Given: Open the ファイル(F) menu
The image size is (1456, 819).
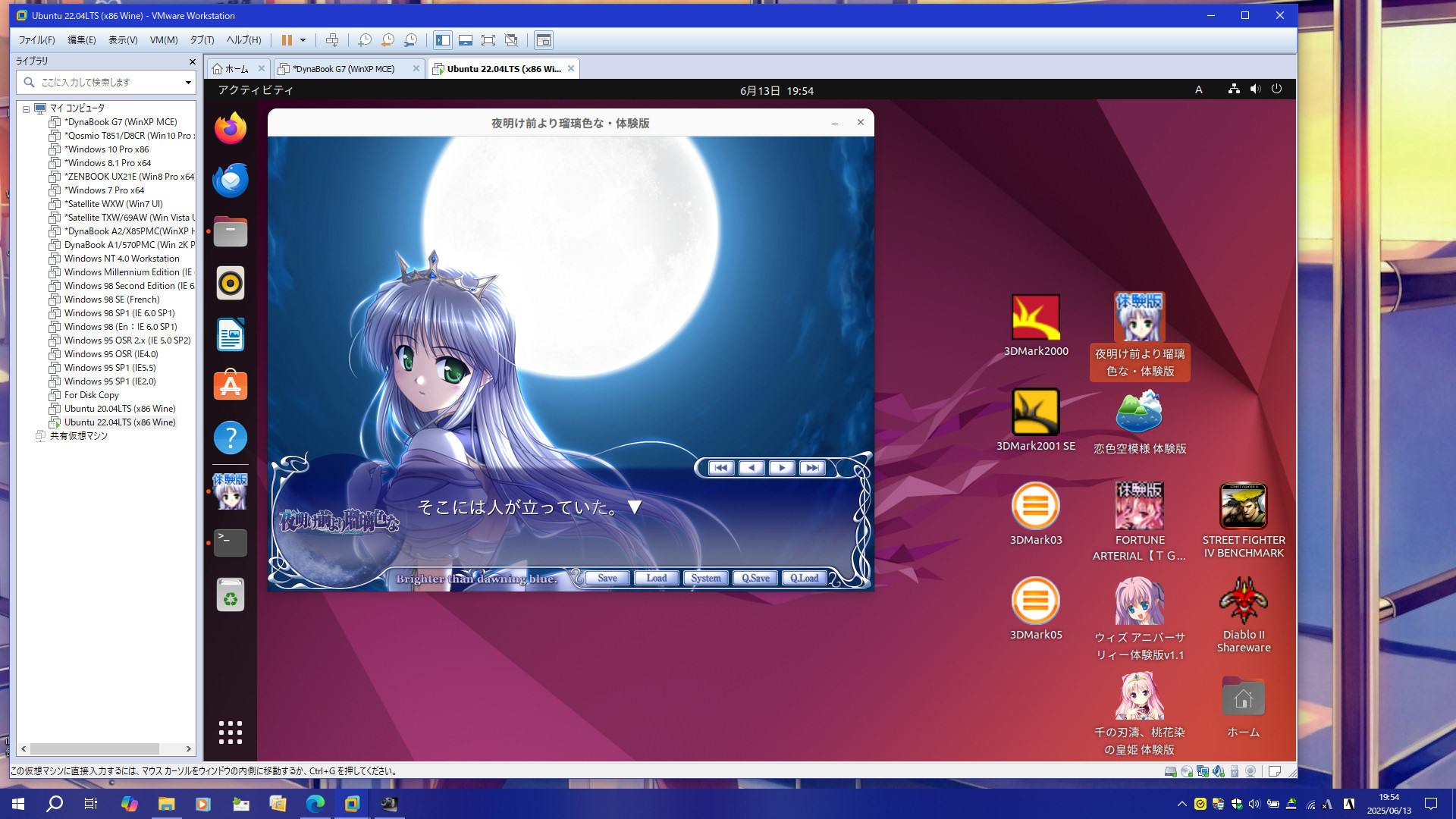Looking at the screenshot, I should [36, 40].
